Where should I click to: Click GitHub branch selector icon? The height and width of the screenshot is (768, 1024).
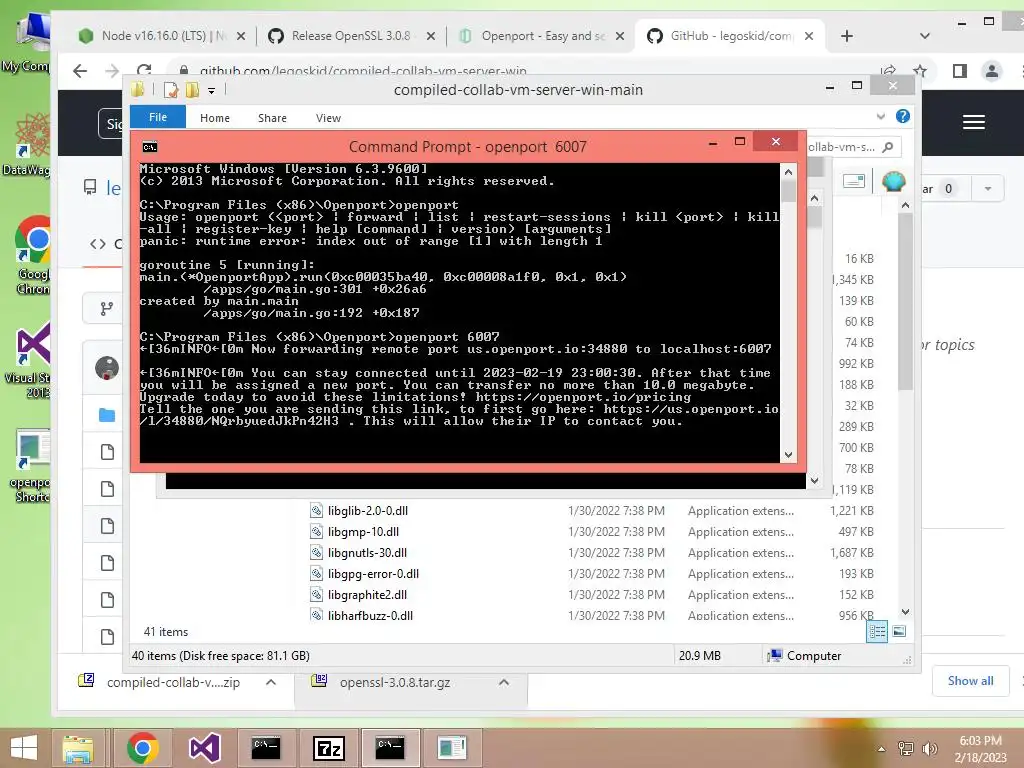(106, 309)
